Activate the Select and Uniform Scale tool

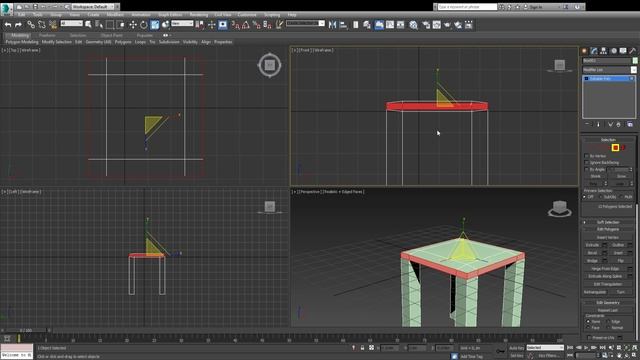tap(155, 25)
